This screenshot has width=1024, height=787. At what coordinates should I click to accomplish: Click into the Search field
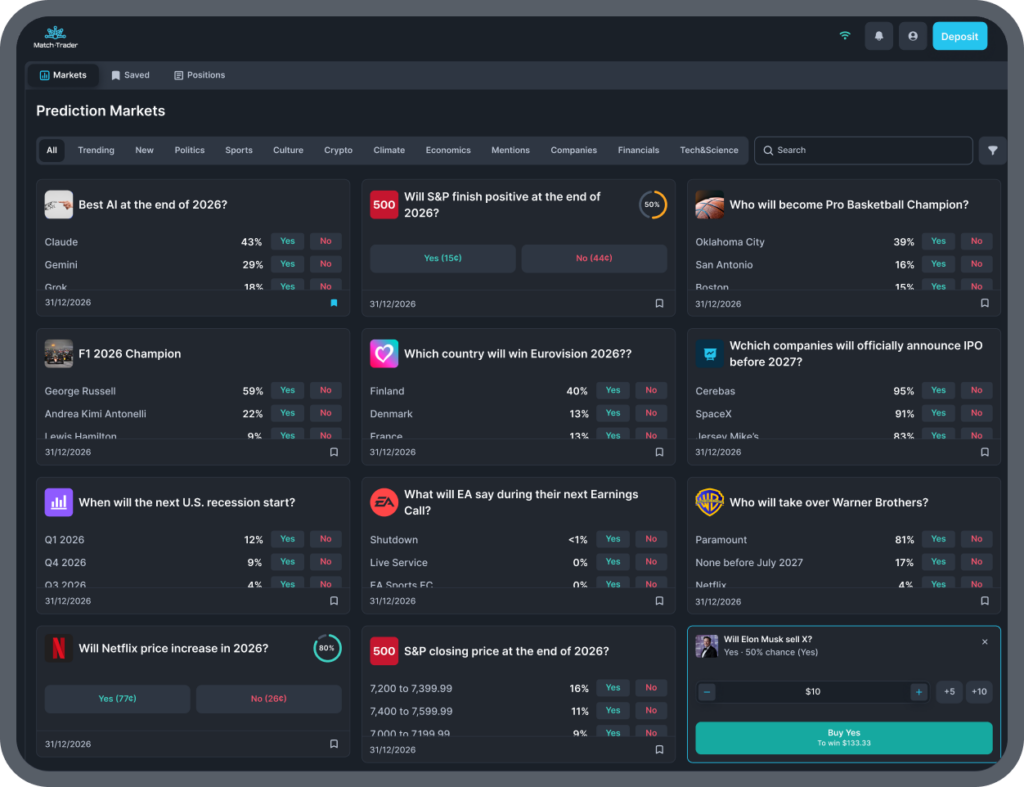pos(863,150)
